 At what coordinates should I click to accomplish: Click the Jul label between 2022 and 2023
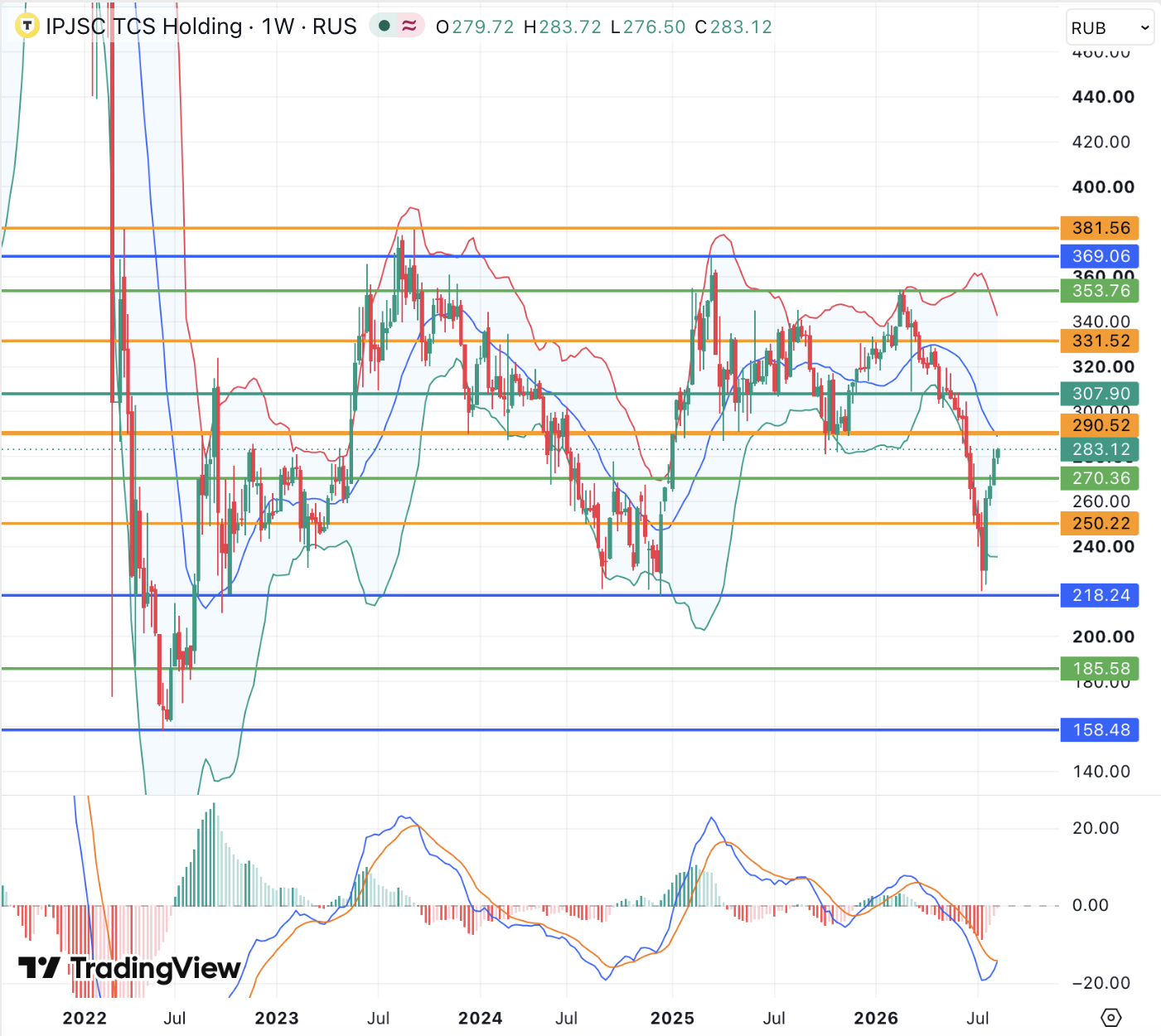(x=175, y=1019)
